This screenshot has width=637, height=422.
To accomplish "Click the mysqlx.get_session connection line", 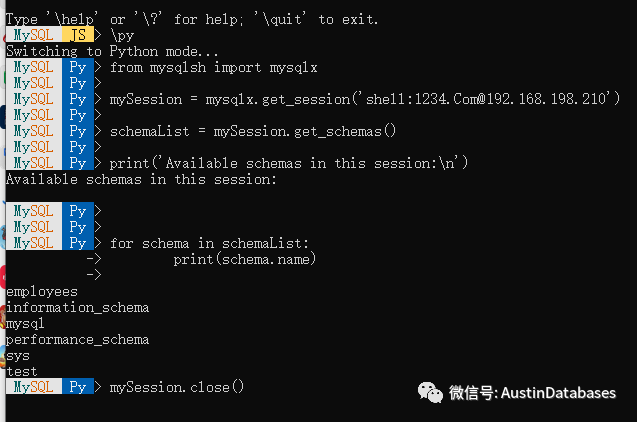I will pos(365,99).
